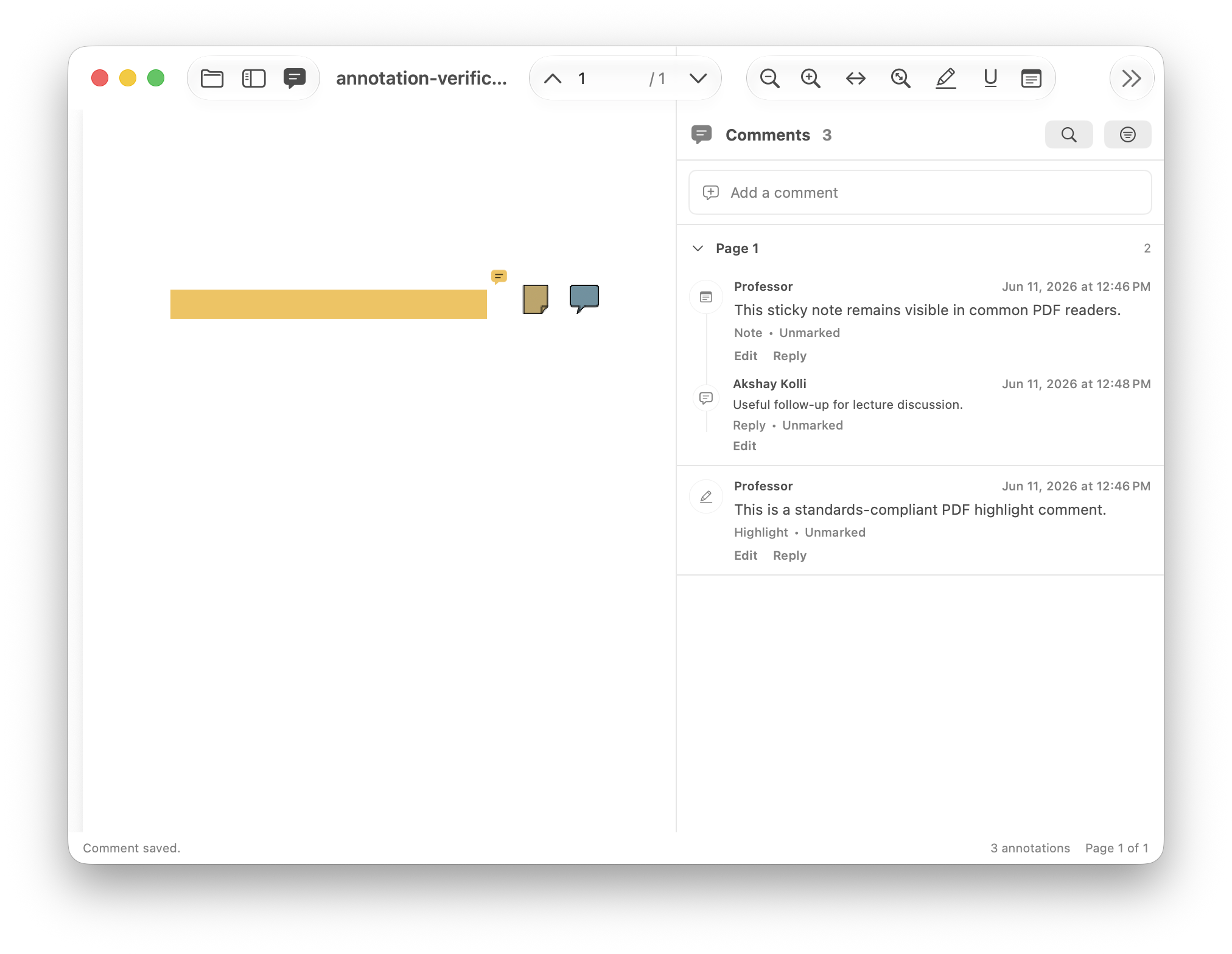The height and width of the screenshot is (954, 1232).
Task: Close the window with red button
Action: (100, 78)
